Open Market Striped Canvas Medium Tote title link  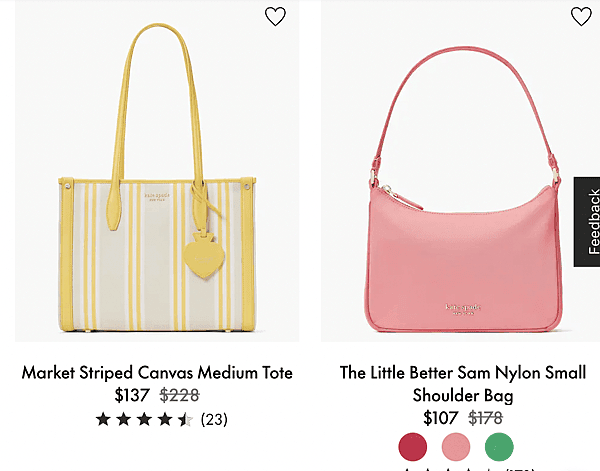pos(157,372)
